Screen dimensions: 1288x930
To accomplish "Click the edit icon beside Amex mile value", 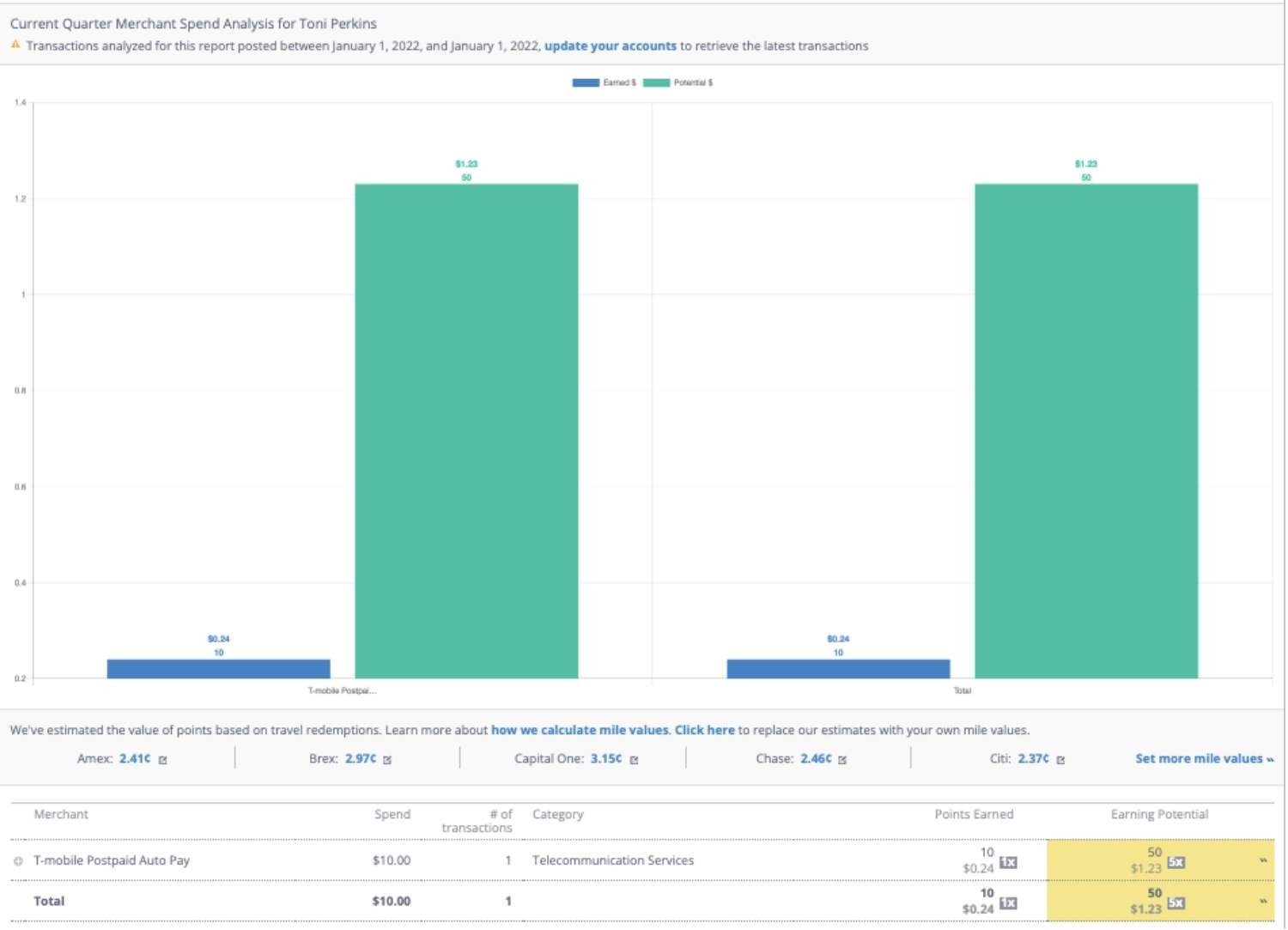I will point(163,758).
